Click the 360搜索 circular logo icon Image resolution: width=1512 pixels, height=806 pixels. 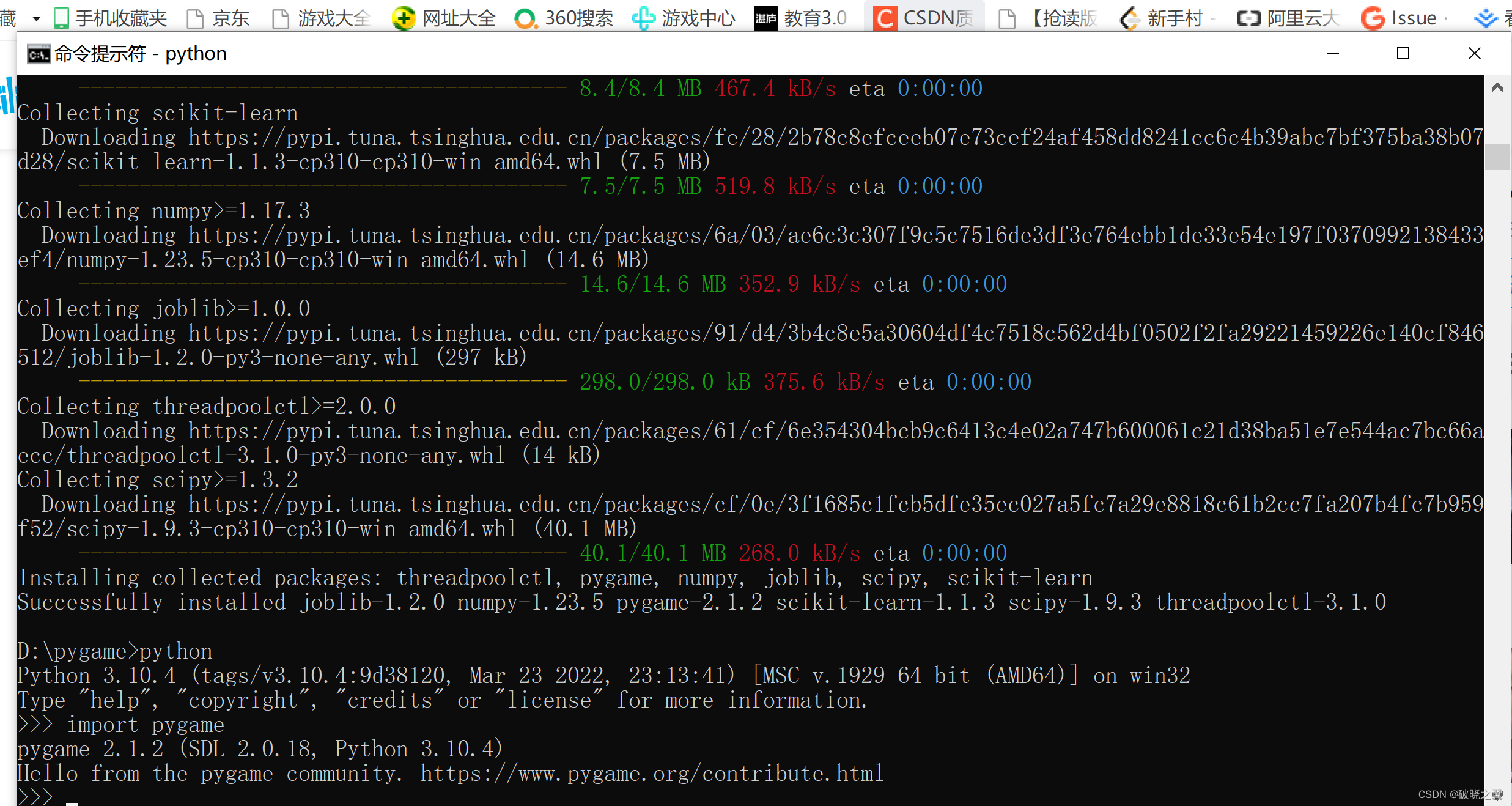pos(526,19)
